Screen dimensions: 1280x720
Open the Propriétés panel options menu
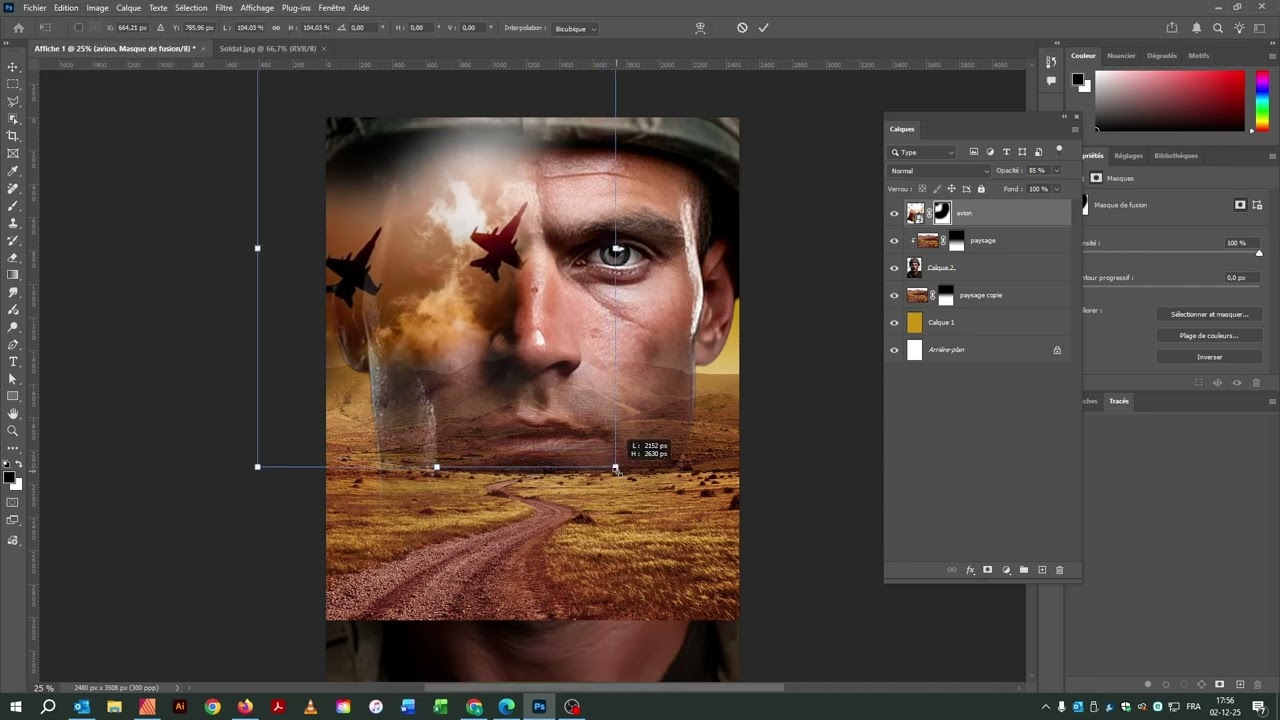click(x=1272, y=156)
